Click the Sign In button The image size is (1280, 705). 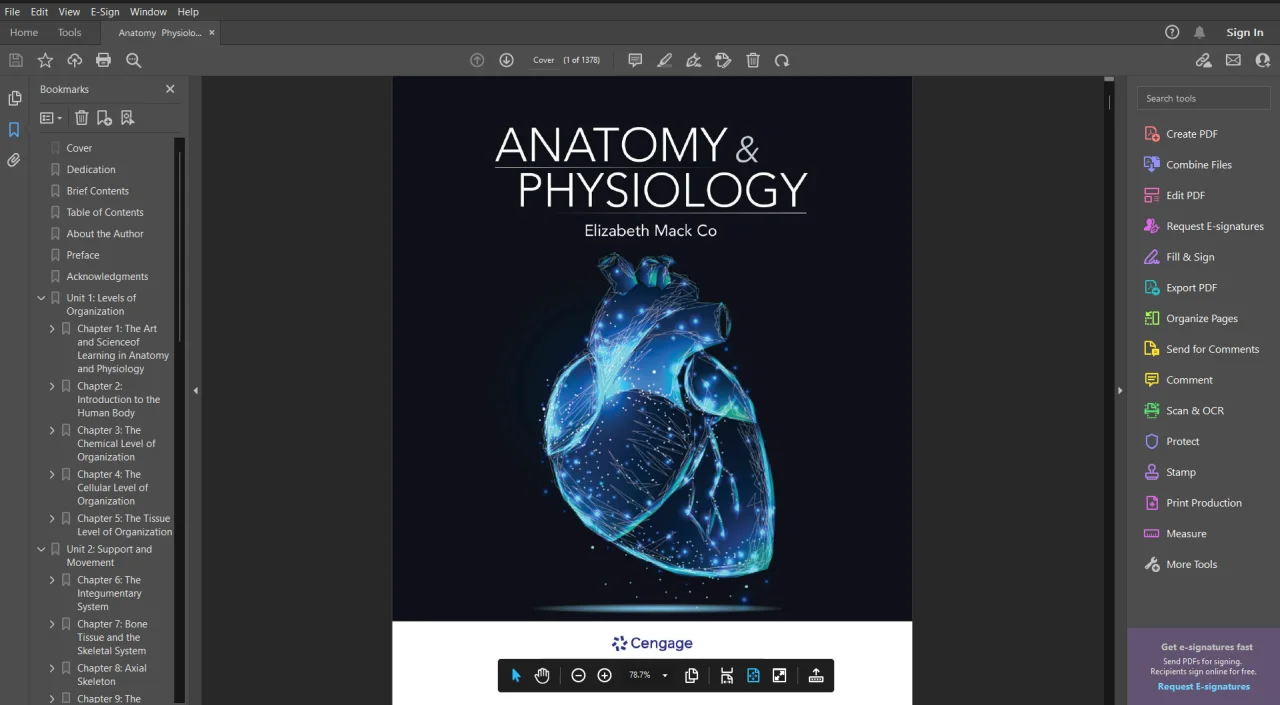1245,33
